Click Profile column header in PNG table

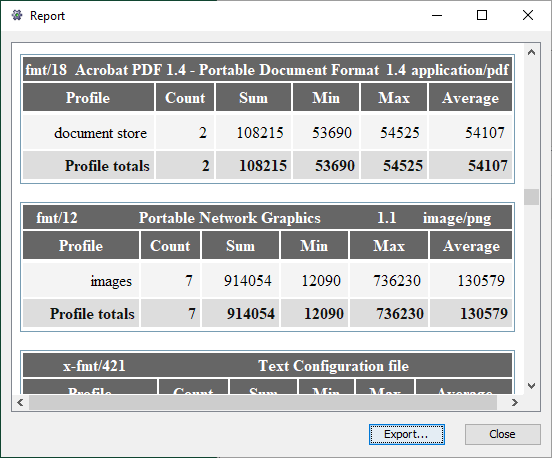(81, 245)
